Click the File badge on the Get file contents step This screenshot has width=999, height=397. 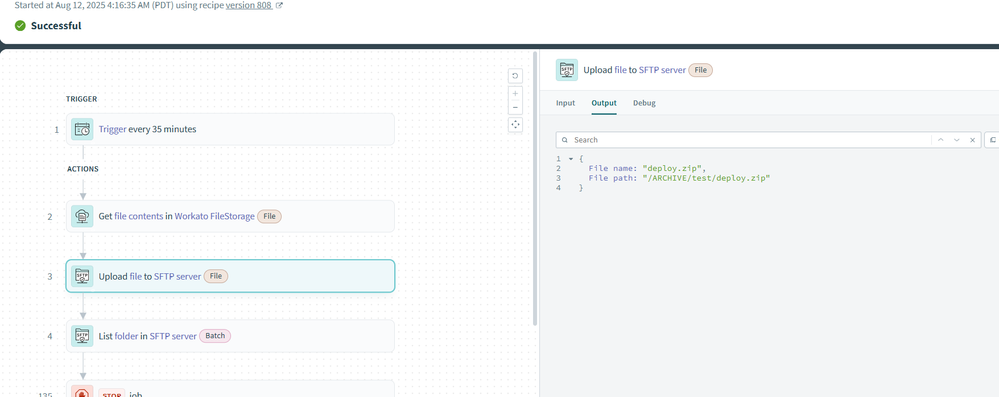click(x=270, y=217)
